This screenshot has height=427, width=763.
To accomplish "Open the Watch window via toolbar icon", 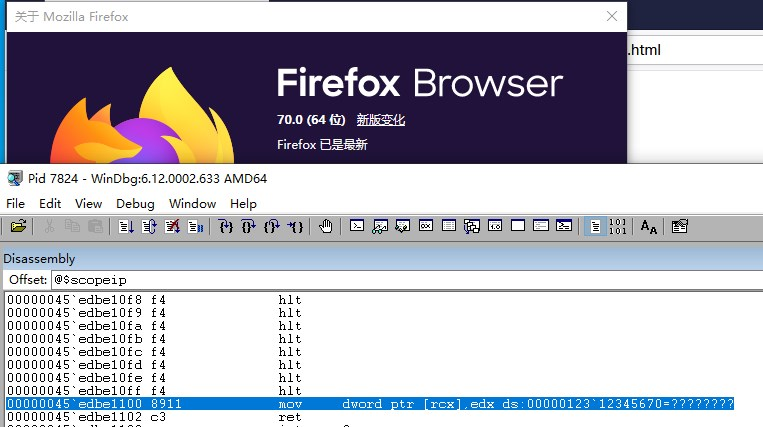I will (380, 227).
